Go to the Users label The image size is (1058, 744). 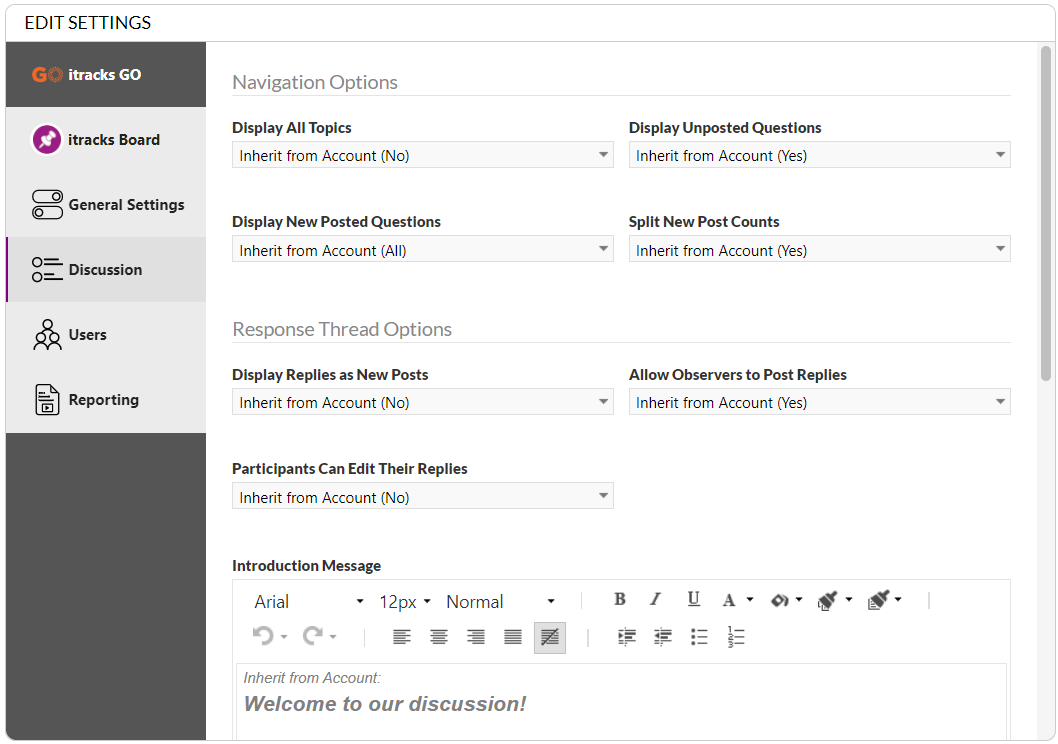(88, 335)
